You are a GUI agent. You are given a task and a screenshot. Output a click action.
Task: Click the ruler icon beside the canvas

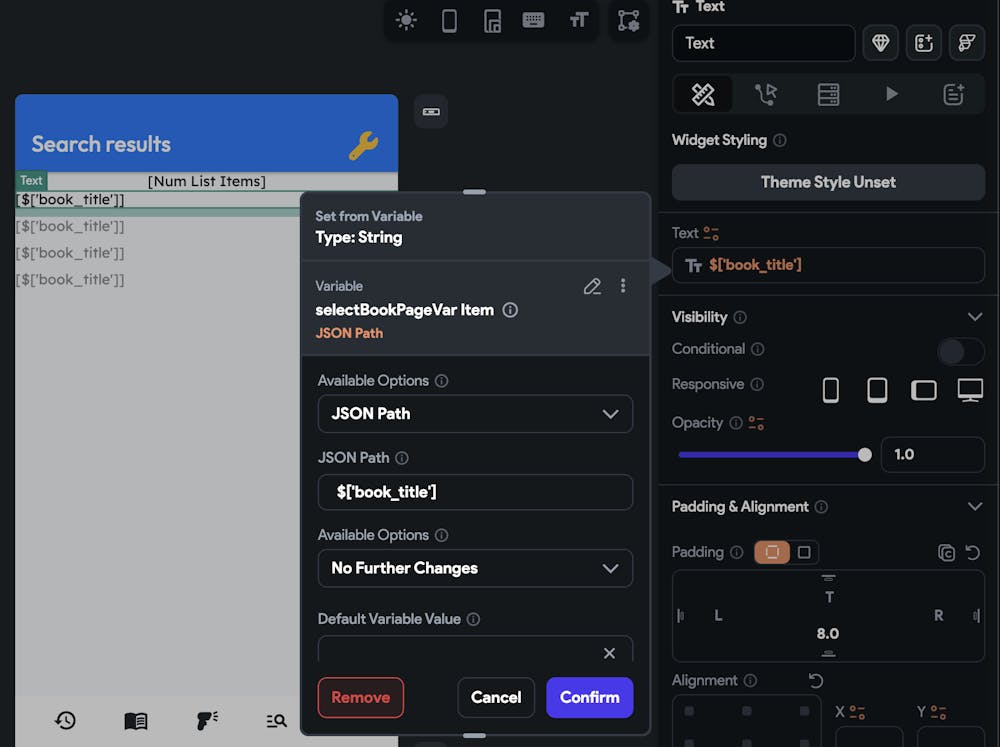[x=431, y=112]
